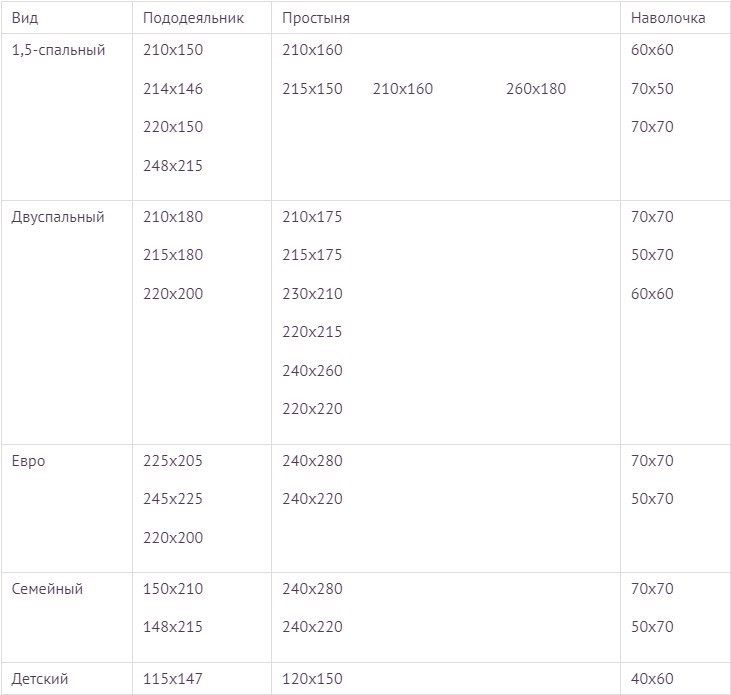Click the 115x147 children's duvet size

173,679
